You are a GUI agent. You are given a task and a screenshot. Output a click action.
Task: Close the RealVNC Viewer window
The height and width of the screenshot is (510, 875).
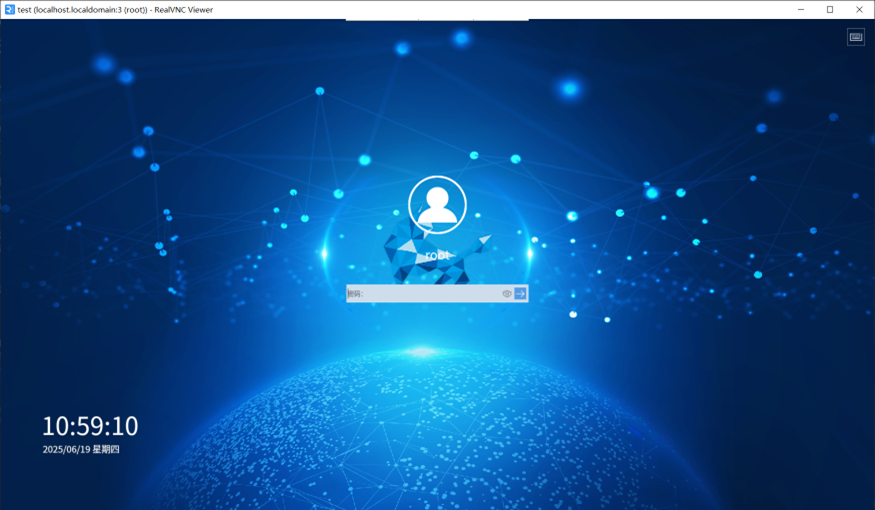[x=859, y=9]
